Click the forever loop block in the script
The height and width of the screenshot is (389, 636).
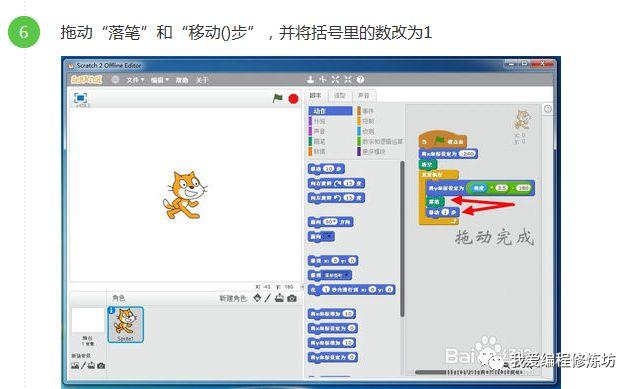(438, 175)
